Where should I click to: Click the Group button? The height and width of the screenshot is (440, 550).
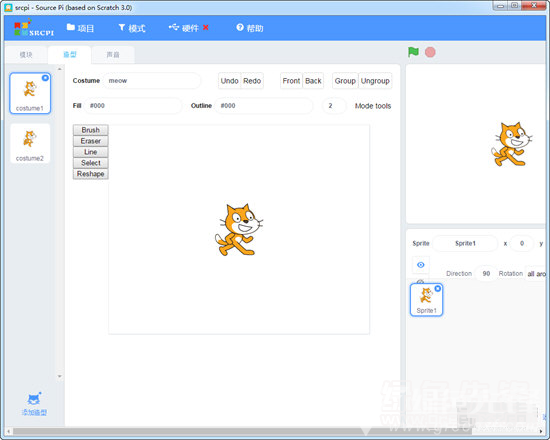(345, 81)
